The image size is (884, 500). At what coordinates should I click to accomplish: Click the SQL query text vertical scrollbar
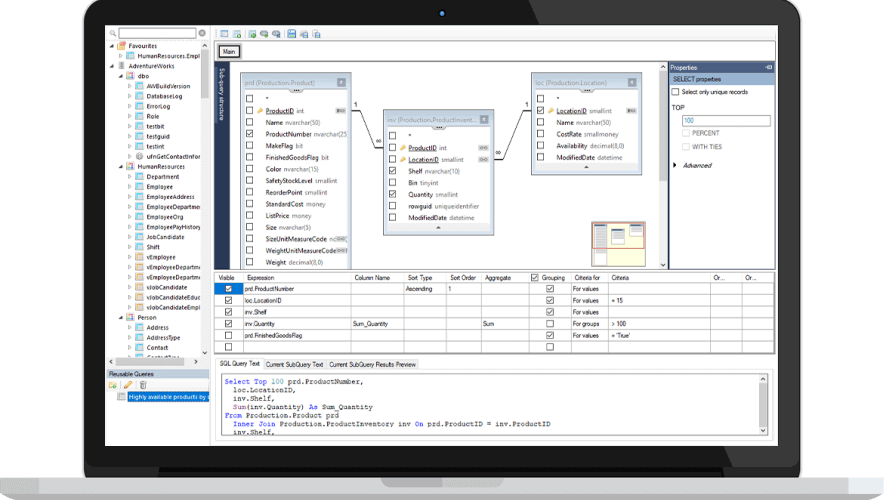coord(763,405)
